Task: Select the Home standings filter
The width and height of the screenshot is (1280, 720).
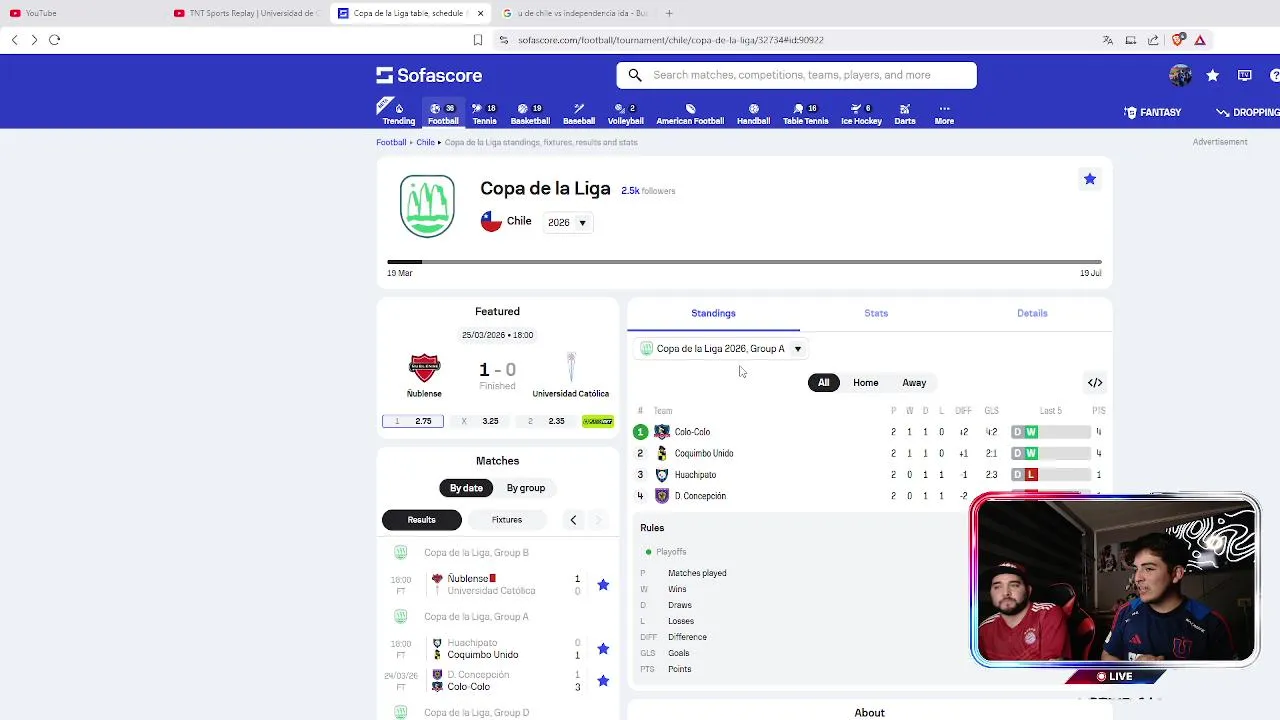Action: [x=866, y=382]
